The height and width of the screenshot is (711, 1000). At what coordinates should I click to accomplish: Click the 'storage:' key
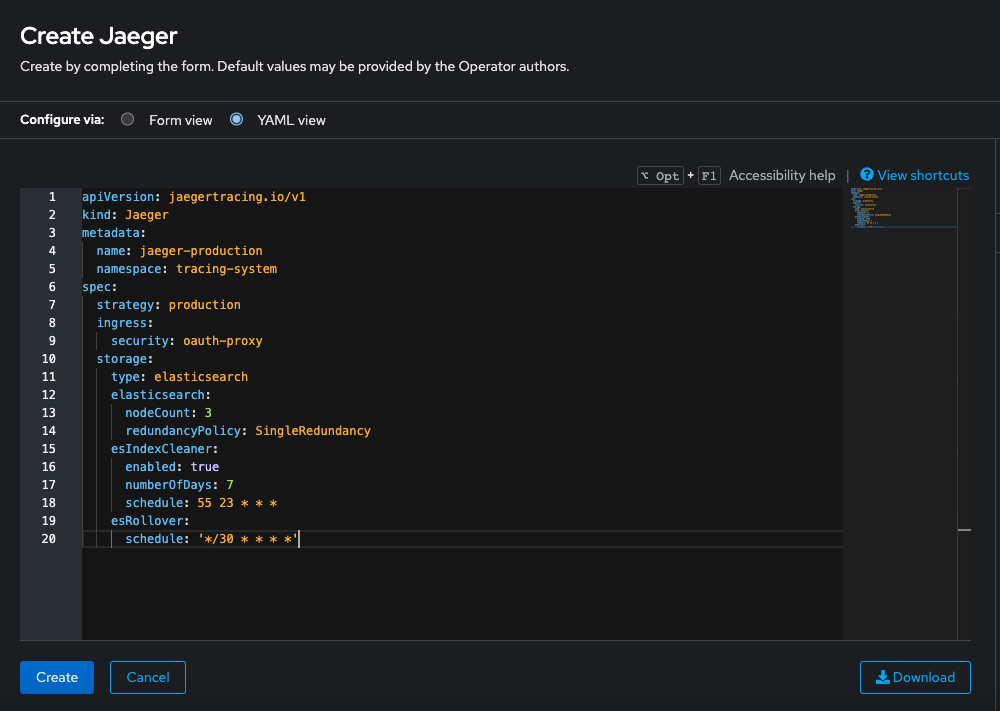[x=125, y=359]
